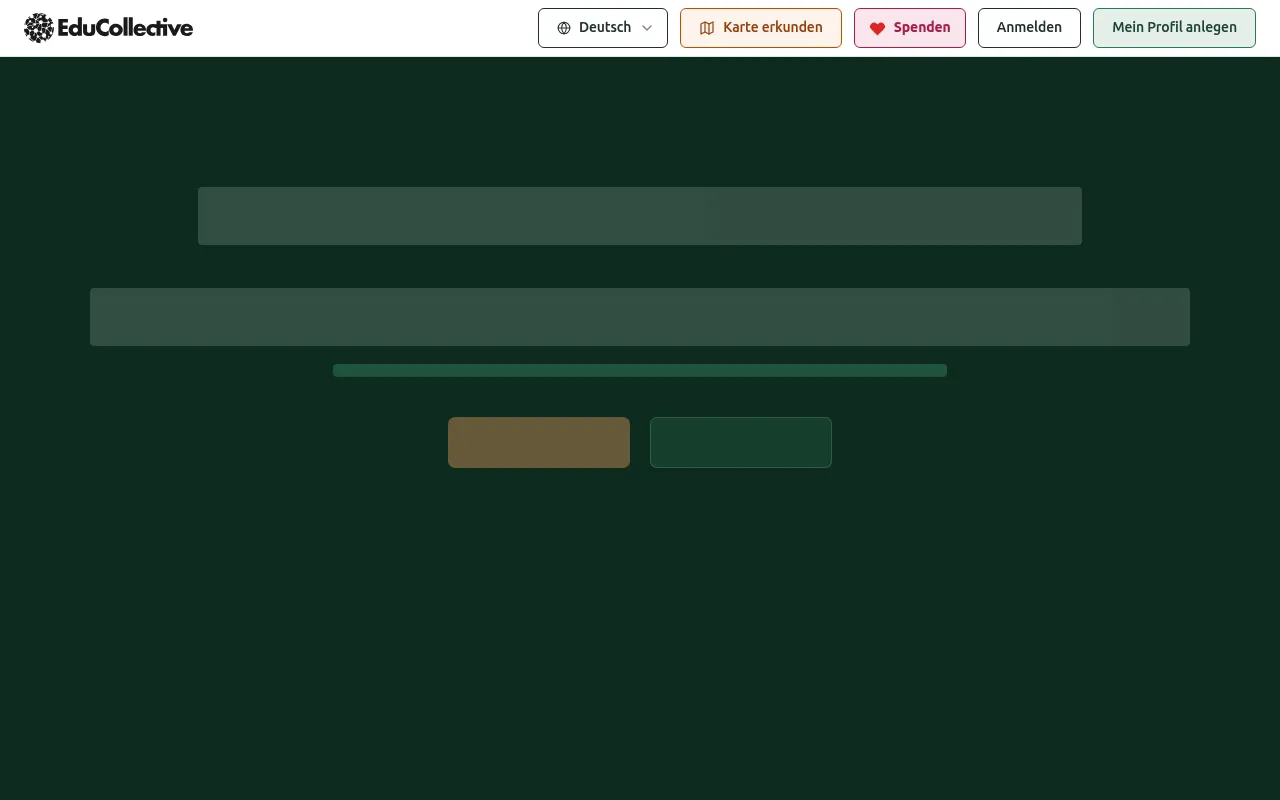Click the globe icon beside Deutsch

click(x=564, y=28)
